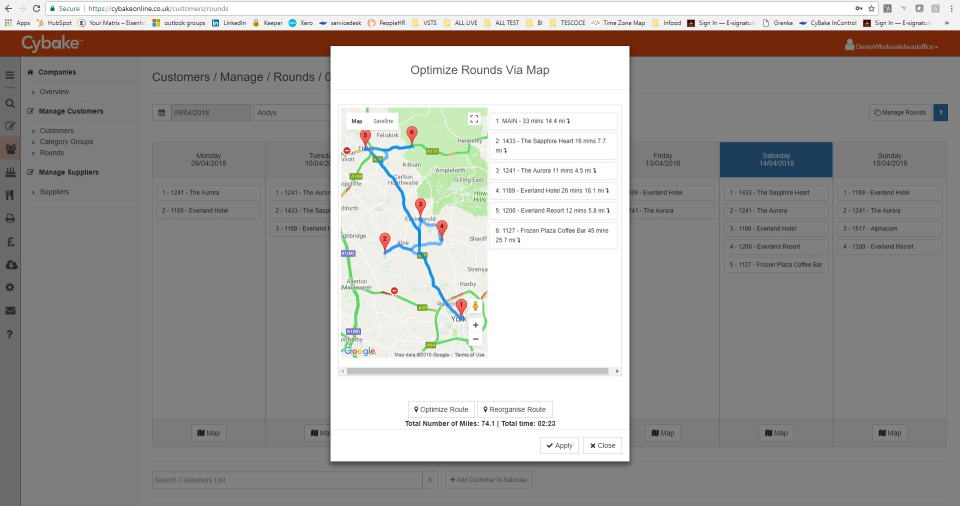Click 3 - 1517 - Alphacom in Sunday column

coord(890,228)
